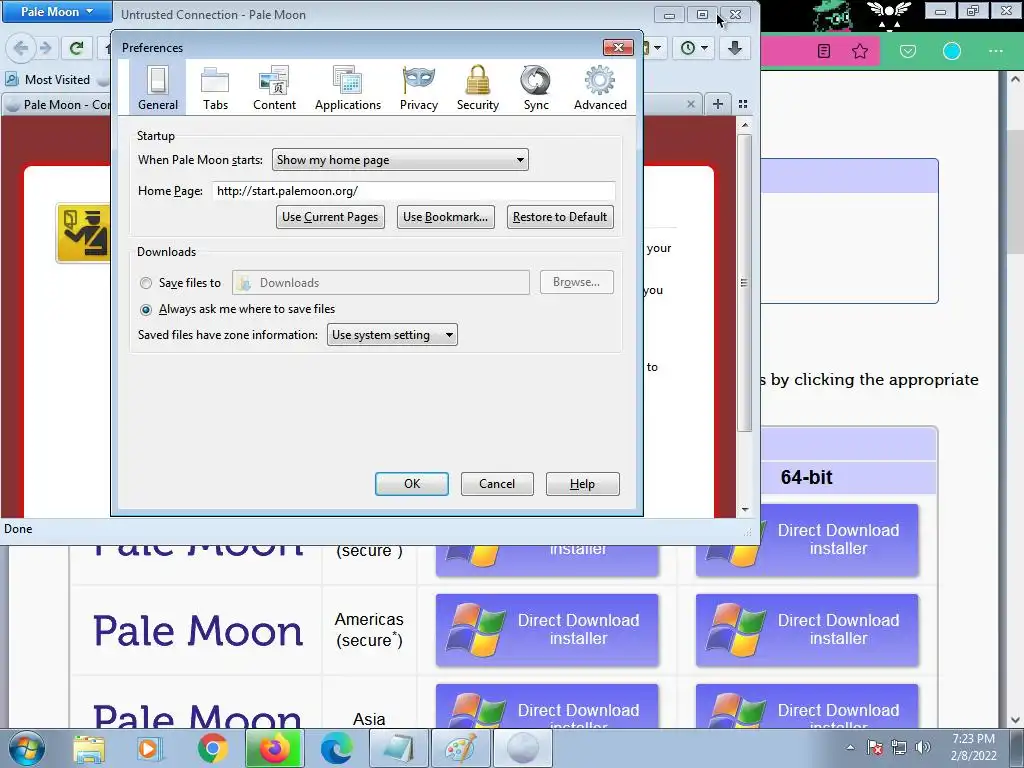The height and width of the screenshot is (768, 1024).
Task: Select the Pale Moon browser tab
Action: 57,104
